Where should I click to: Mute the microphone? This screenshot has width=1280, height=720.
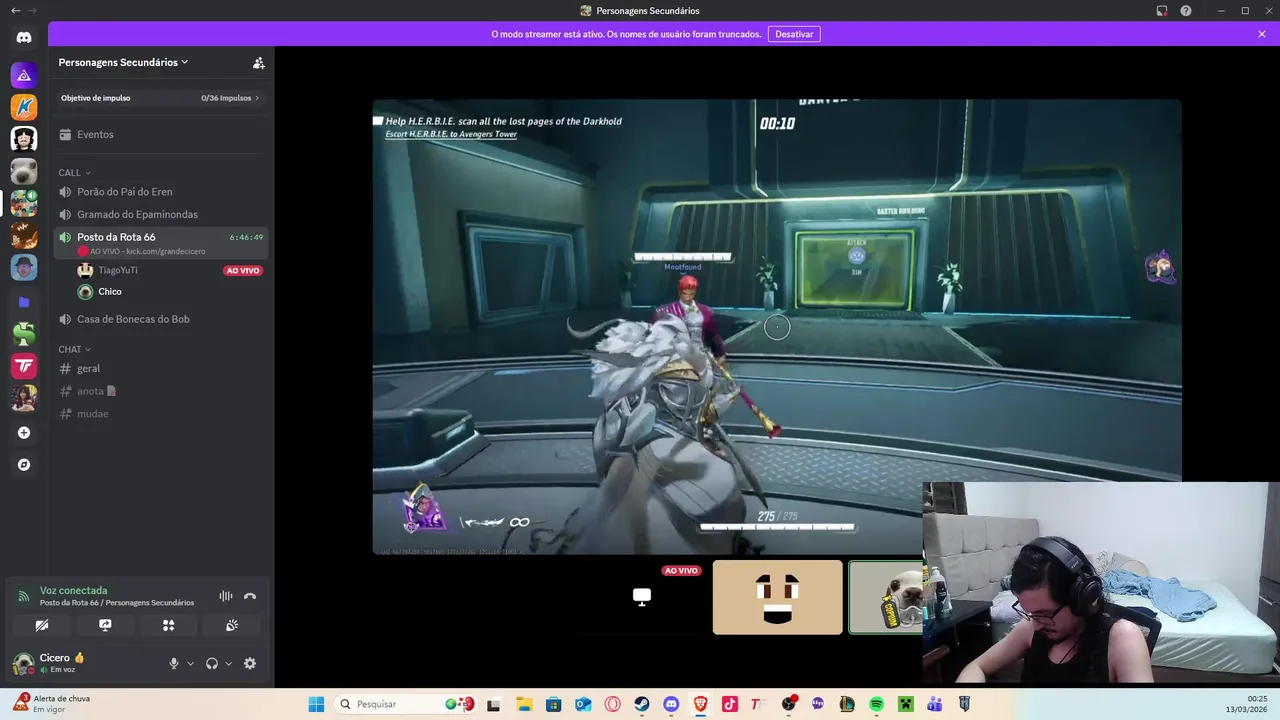[174, 663]
